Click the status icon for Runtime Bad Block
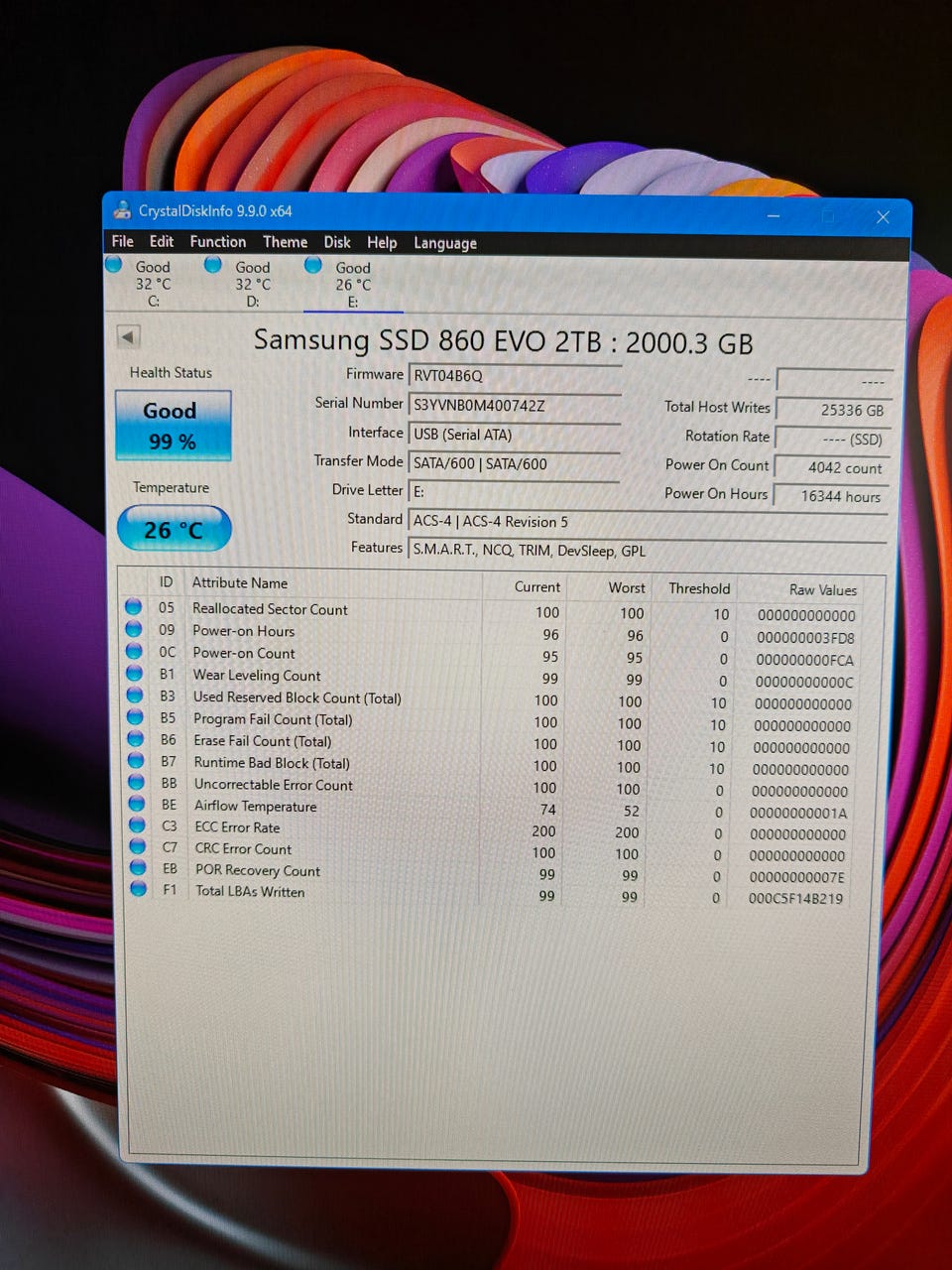 coord(137,761)
